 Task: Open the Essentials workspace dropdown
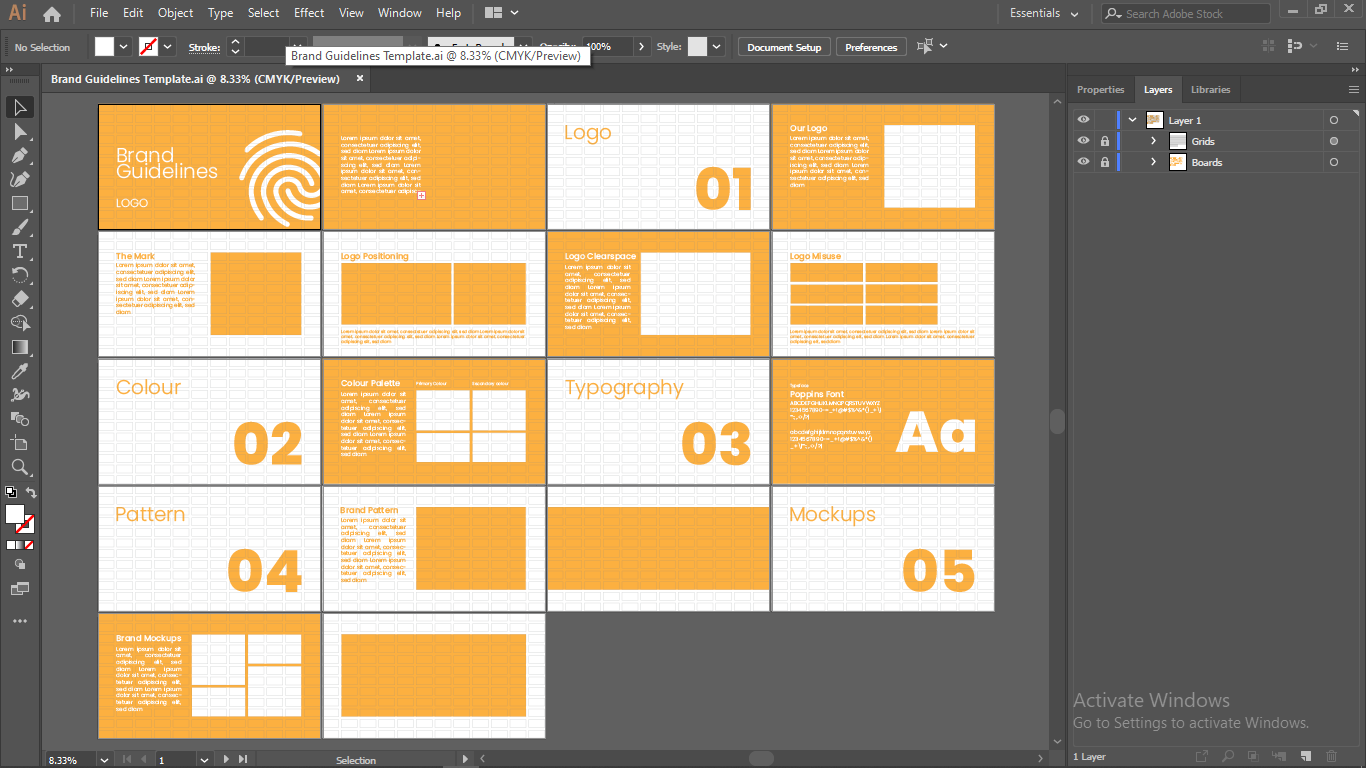(x=1044, y=14)
